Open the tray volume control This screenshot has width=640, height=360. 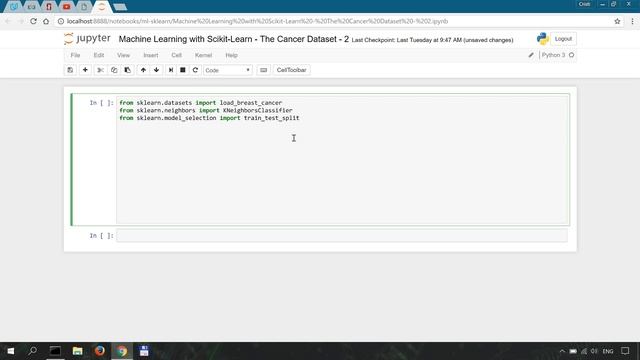[594, 351]
